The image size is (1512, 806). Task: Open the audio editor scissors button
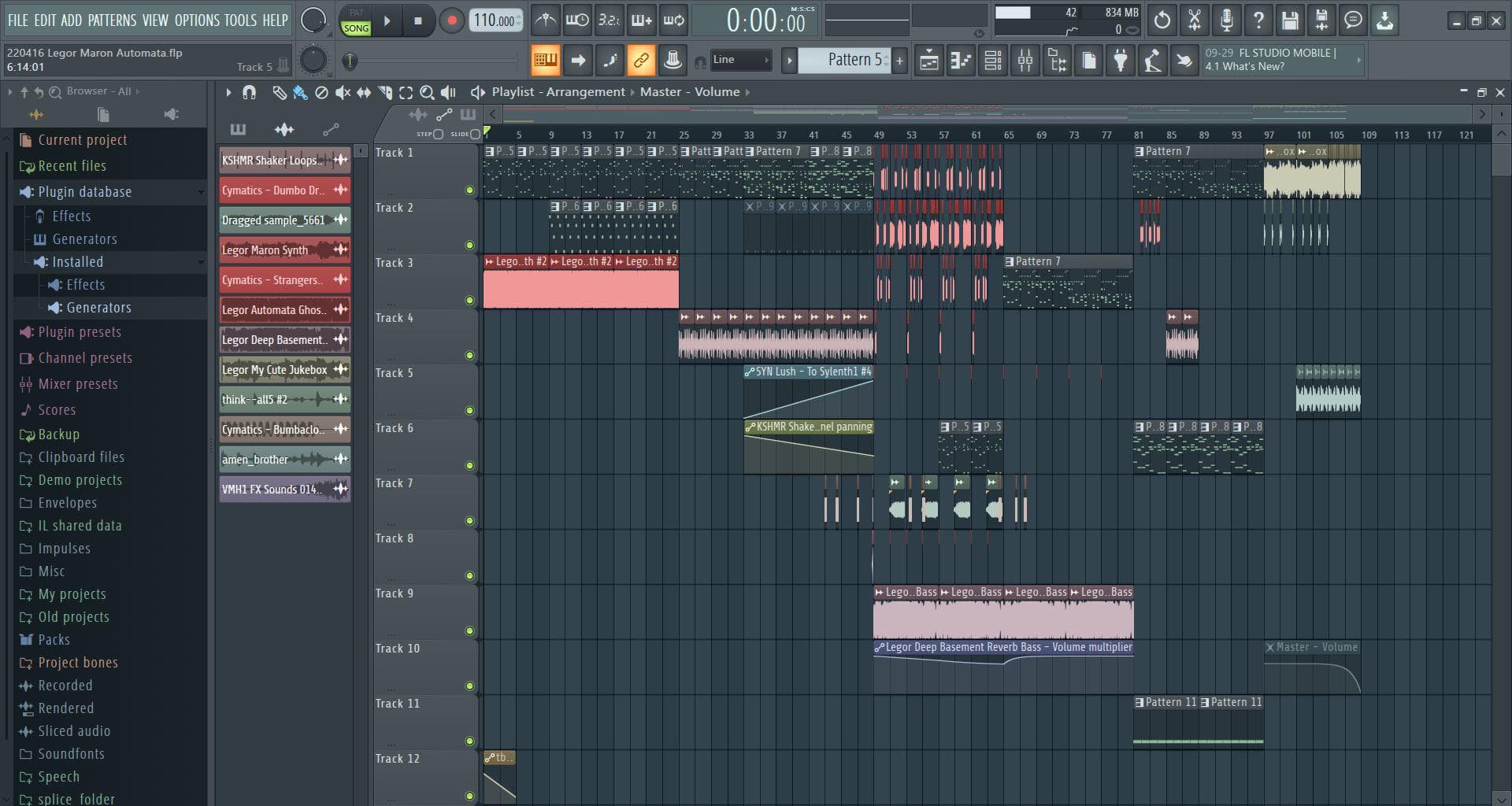click(x=1195, y=20)
